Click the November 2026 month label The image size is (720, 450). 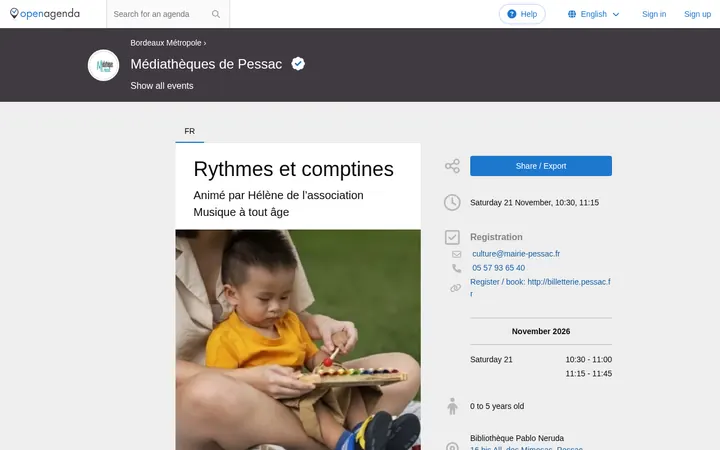[541, 332]
